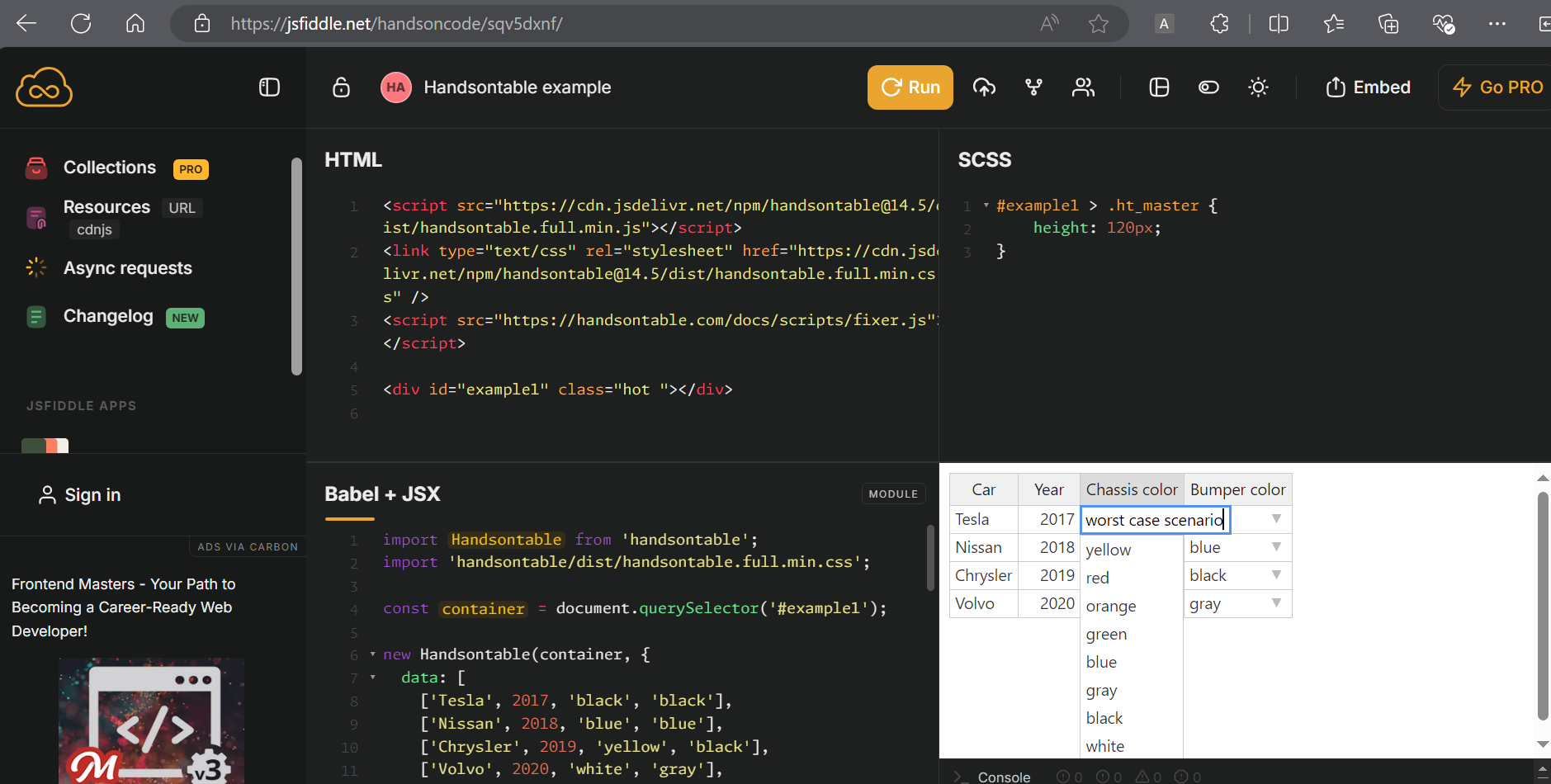
Task: Select yellow from chassis color list
Action: click(1132, 550)
